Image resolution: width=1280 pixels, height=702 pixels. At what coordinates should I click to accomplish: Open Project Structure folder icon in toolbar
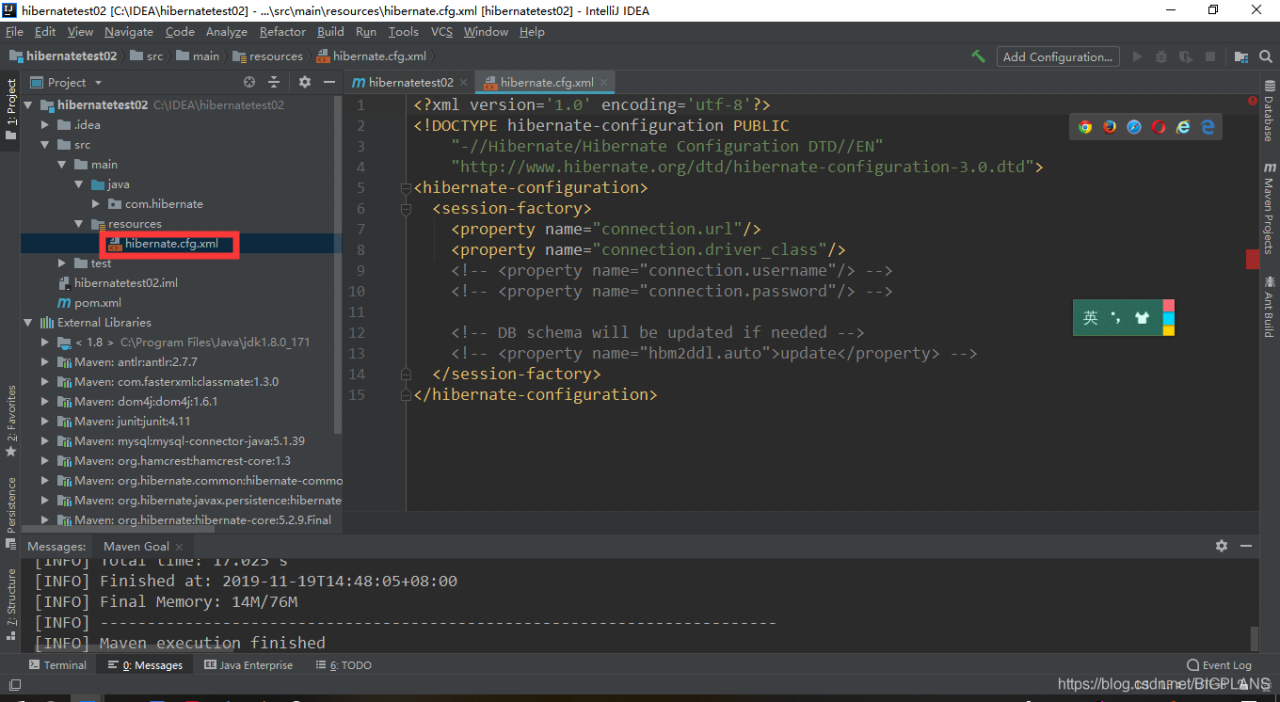click(1241, 57)
